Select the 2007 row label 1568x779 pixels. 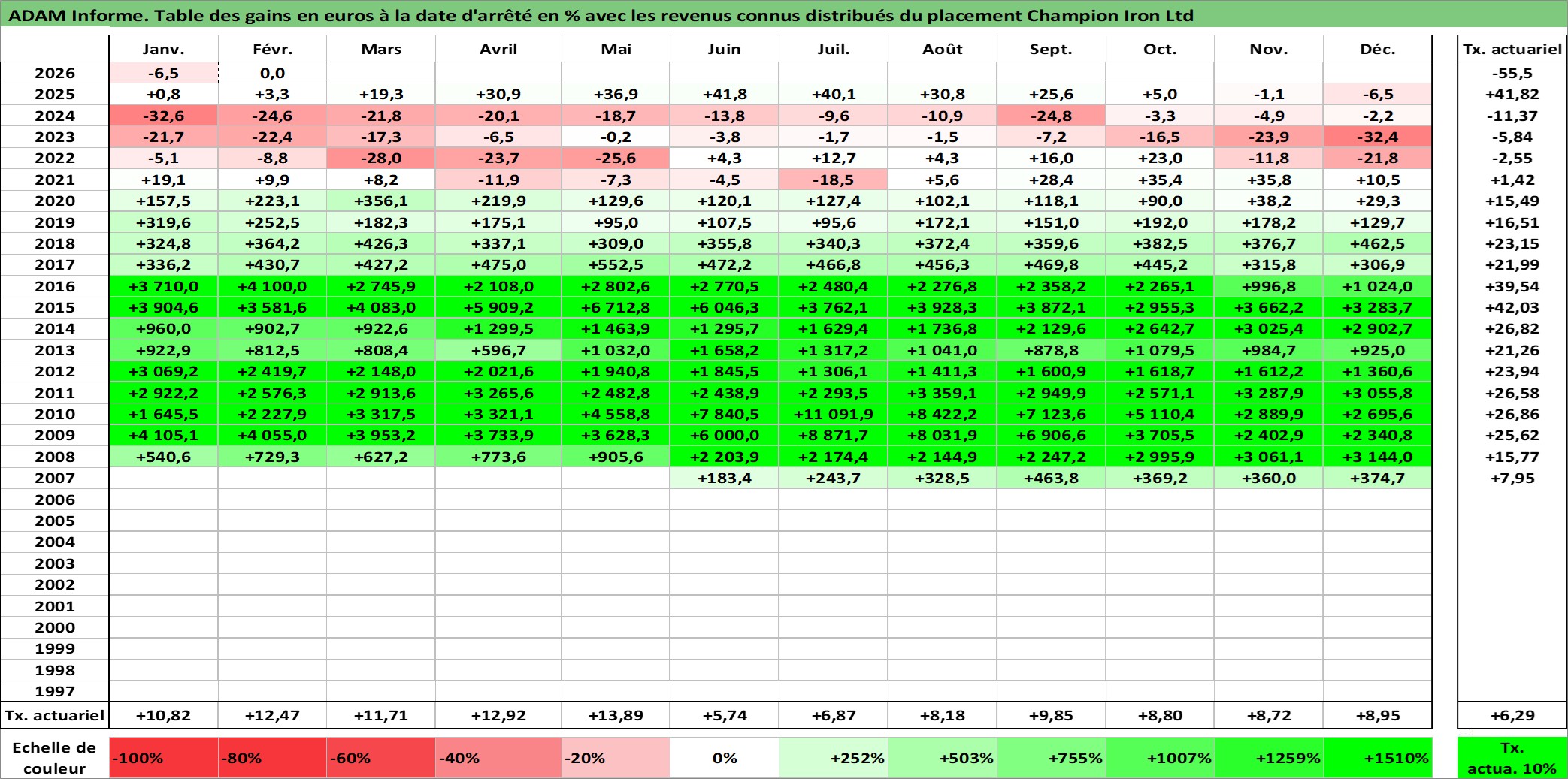[55, 478]
